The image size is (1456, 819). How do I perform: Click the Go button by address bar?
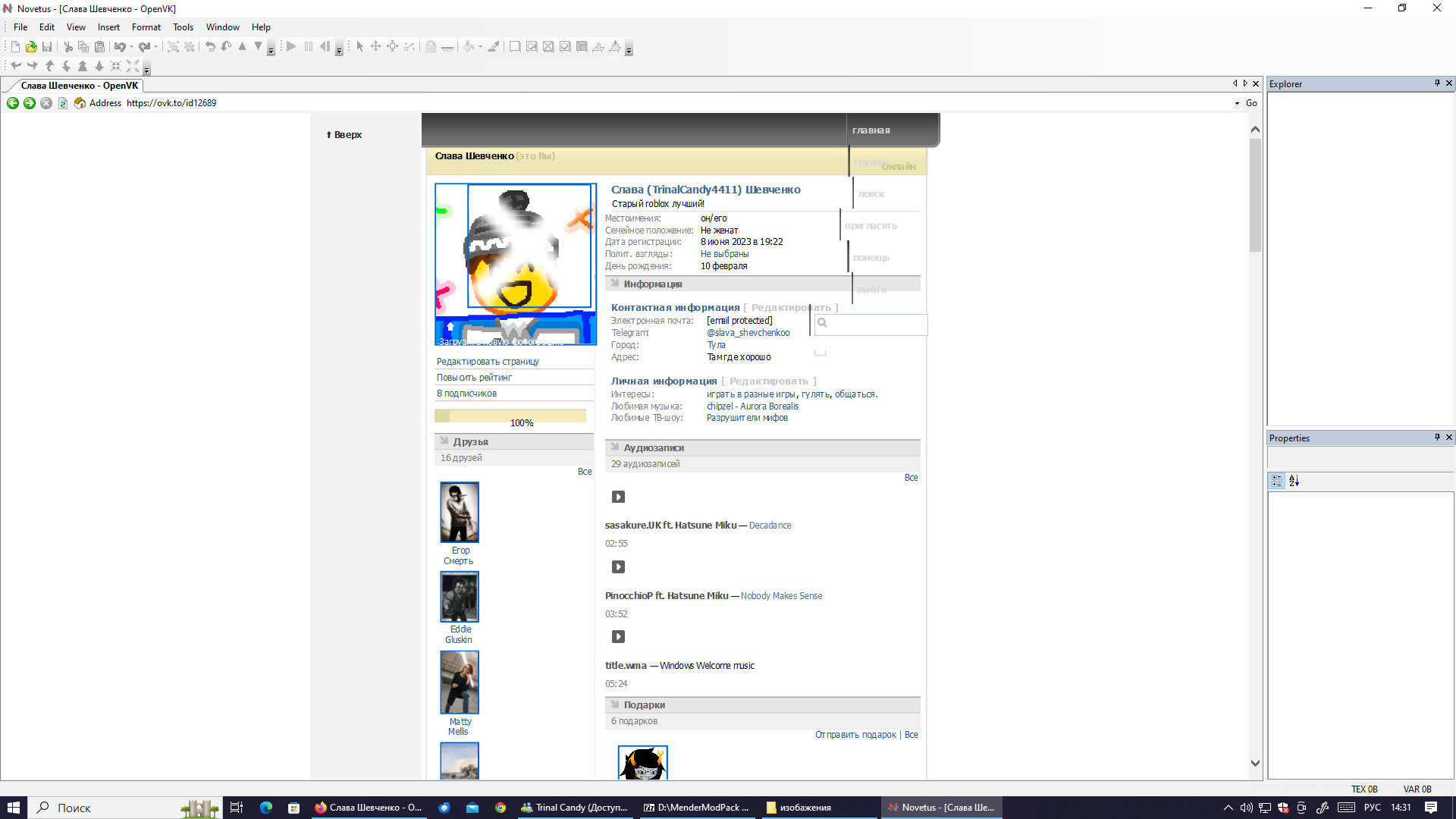point(1251,103)
